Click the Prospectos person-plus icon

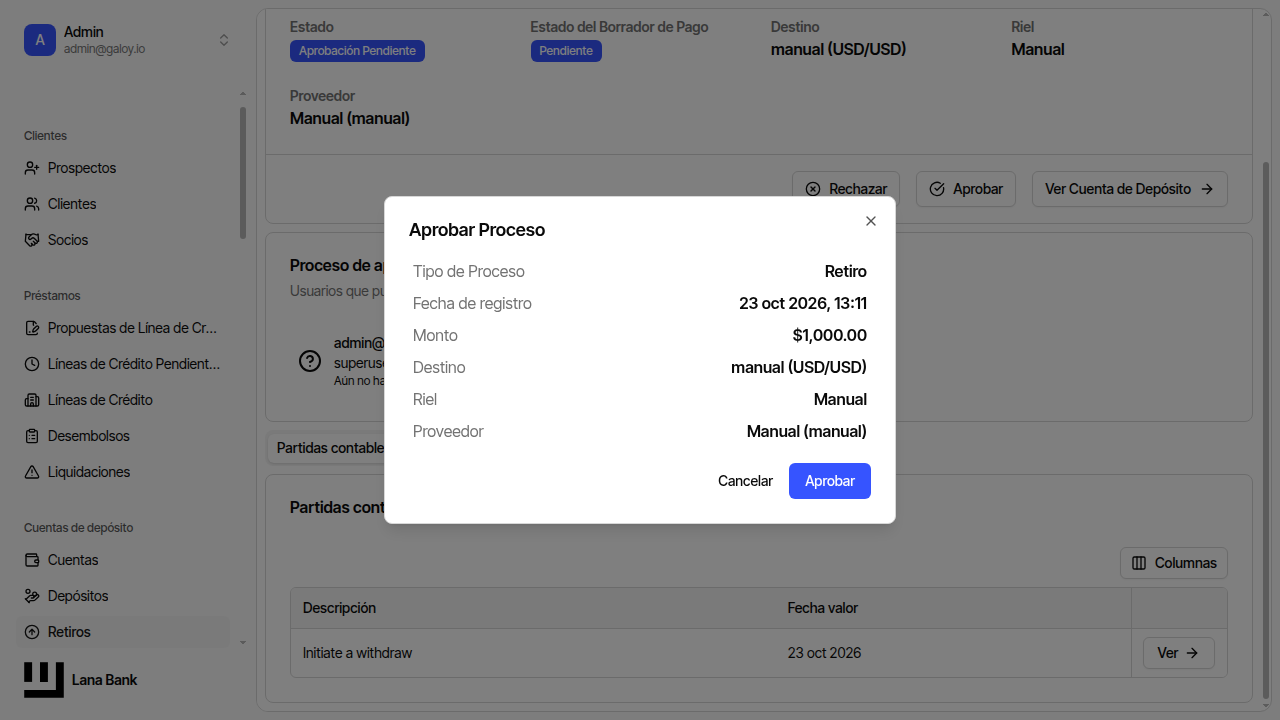pyautogui.click(x=32, y=168)
